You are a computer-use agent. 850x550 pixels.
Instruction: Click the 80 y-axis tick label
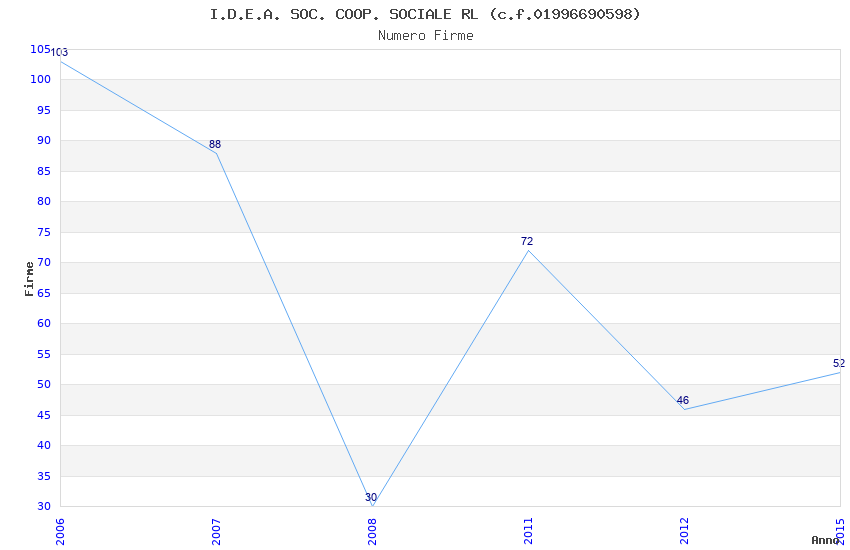click(x=44, y=201)
